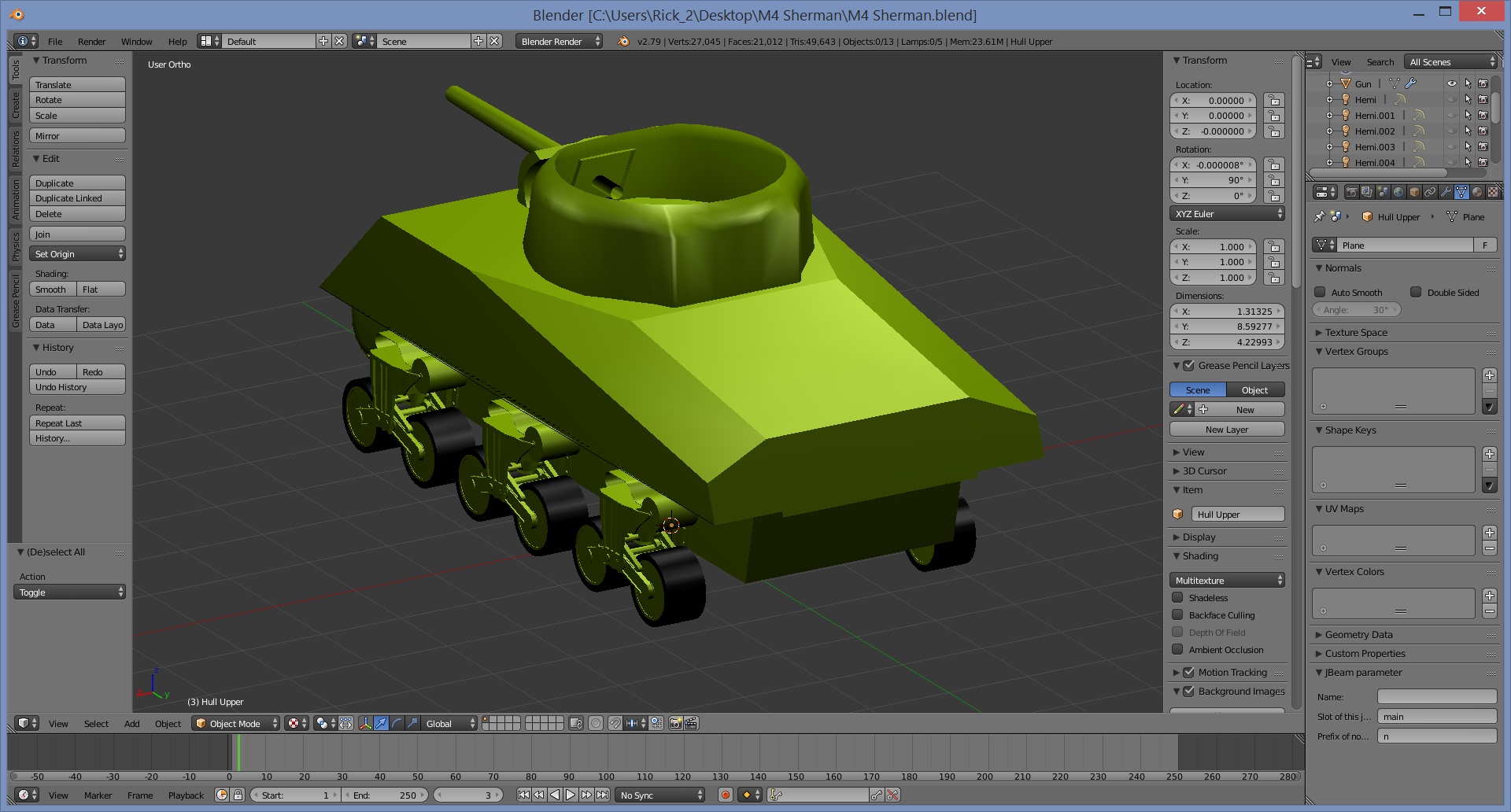Toggle renderability camera for Hemi.002
The height and width of the screenshot is (812, 1511).
pyautogui.click(x=1483, y=131)
